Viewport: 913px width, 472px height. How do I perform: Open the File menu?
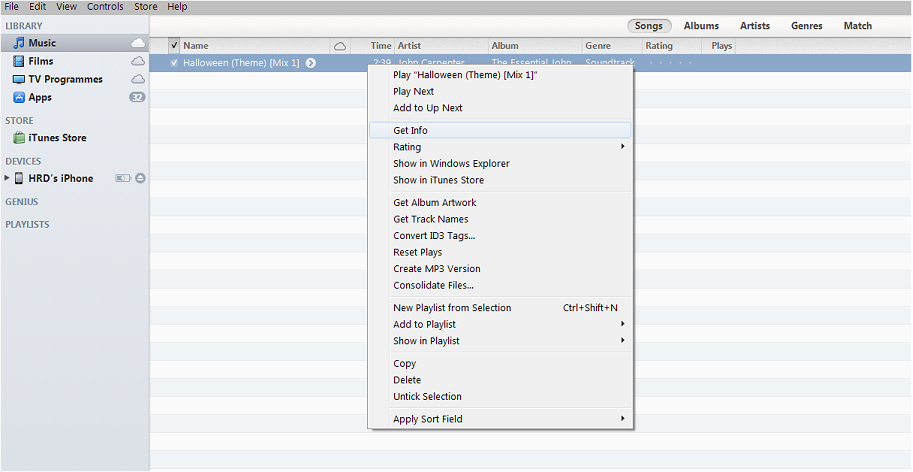click(x=12, y=7)
